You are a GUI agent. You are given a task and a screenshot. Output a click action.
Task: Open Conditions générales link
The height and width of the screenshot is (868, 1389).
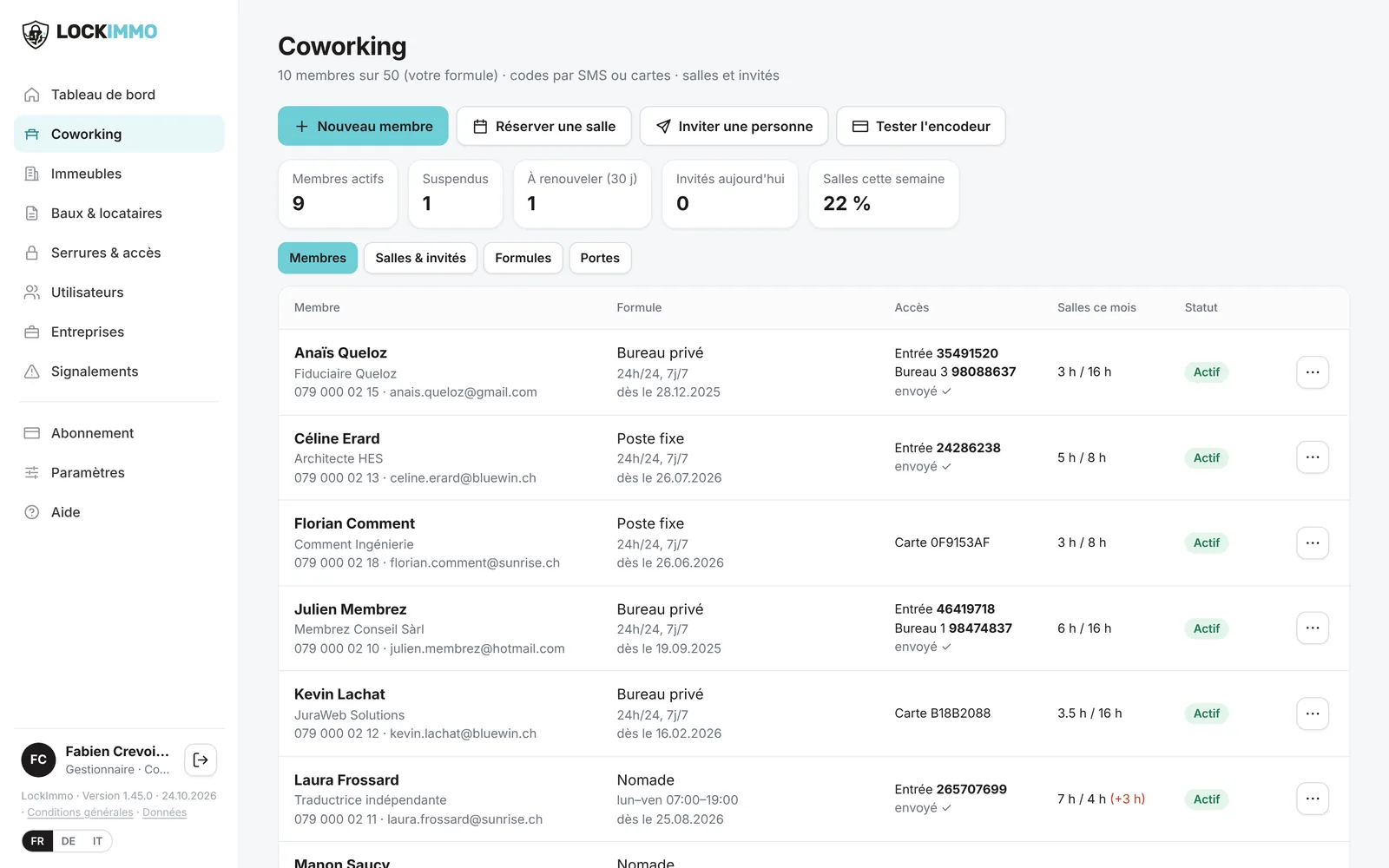[x=80, y=812]
